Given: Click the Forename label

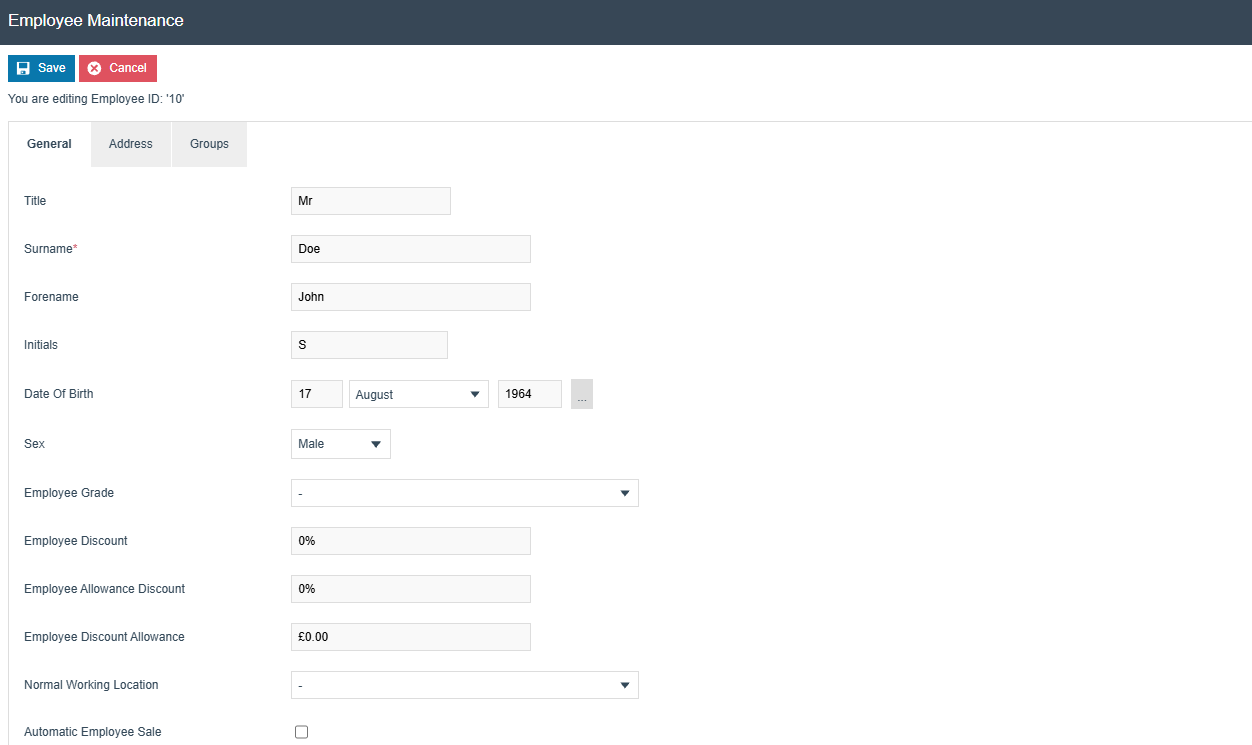Looking at the screenshot, I should click(51, 297).
